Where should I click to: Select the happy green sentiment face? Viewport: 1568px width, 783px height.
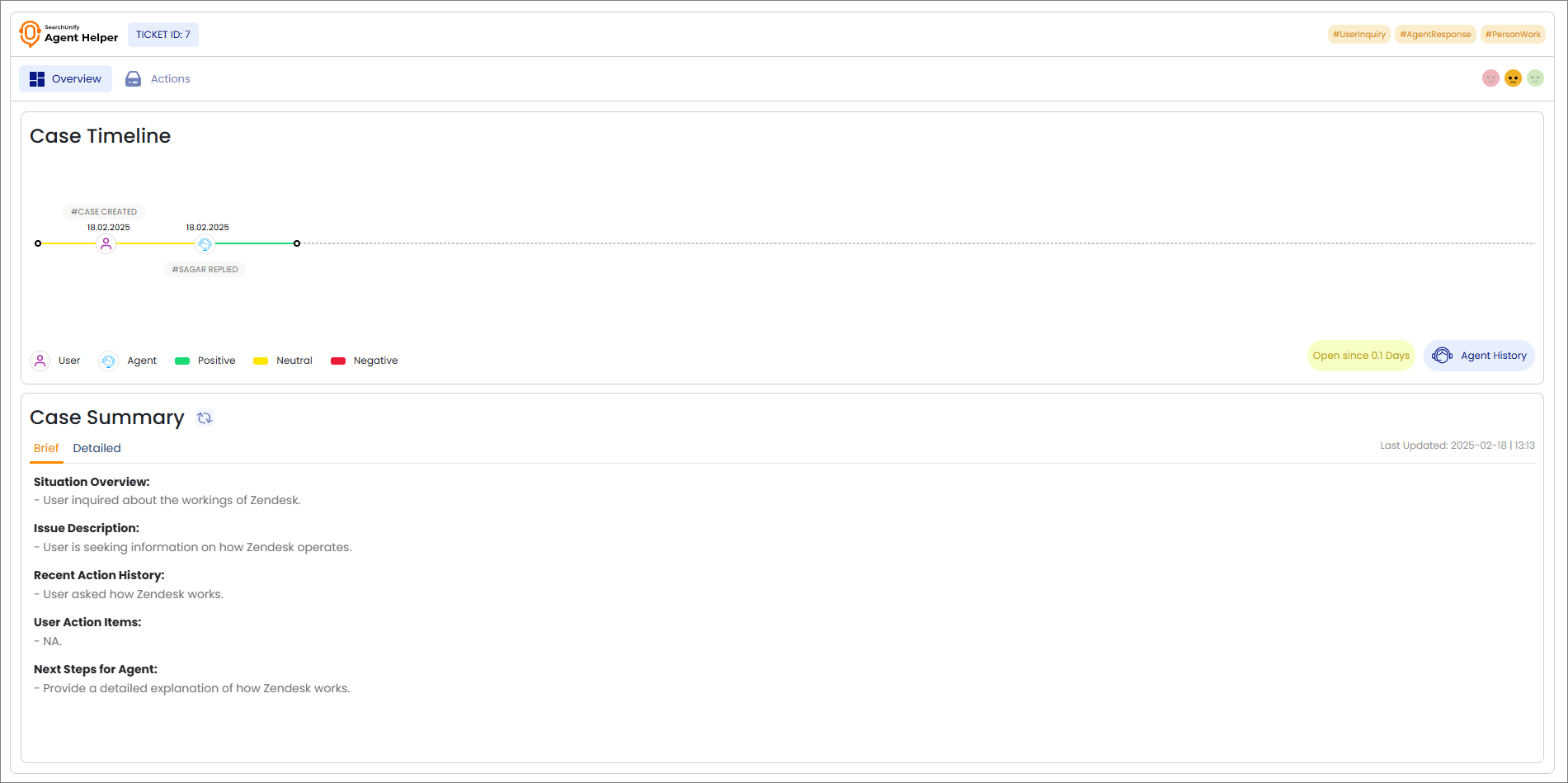[1535, 78]
